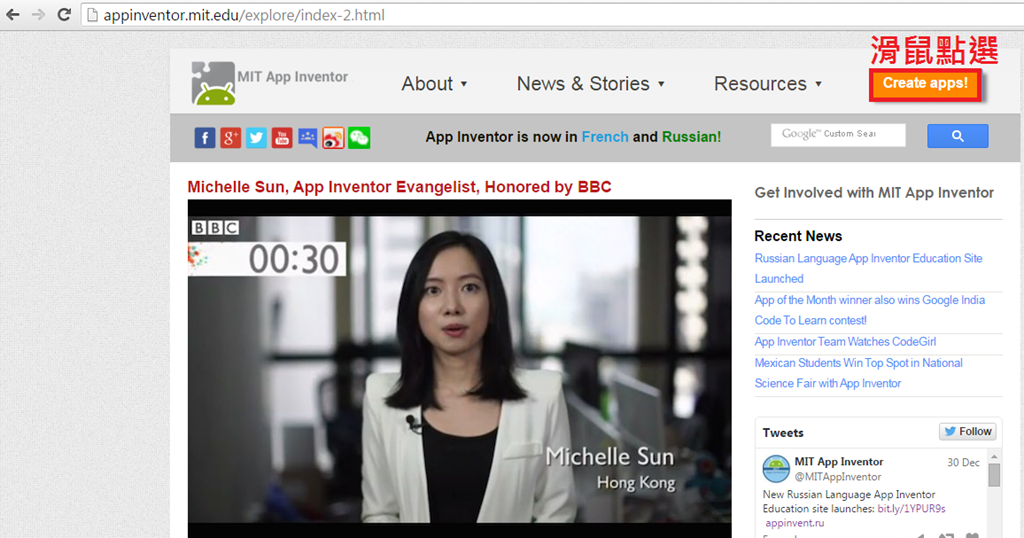This screenshot has width=1024, height=538.
Task: Click the Tweets widget scrollbar thumb
Action: [994, 475]
